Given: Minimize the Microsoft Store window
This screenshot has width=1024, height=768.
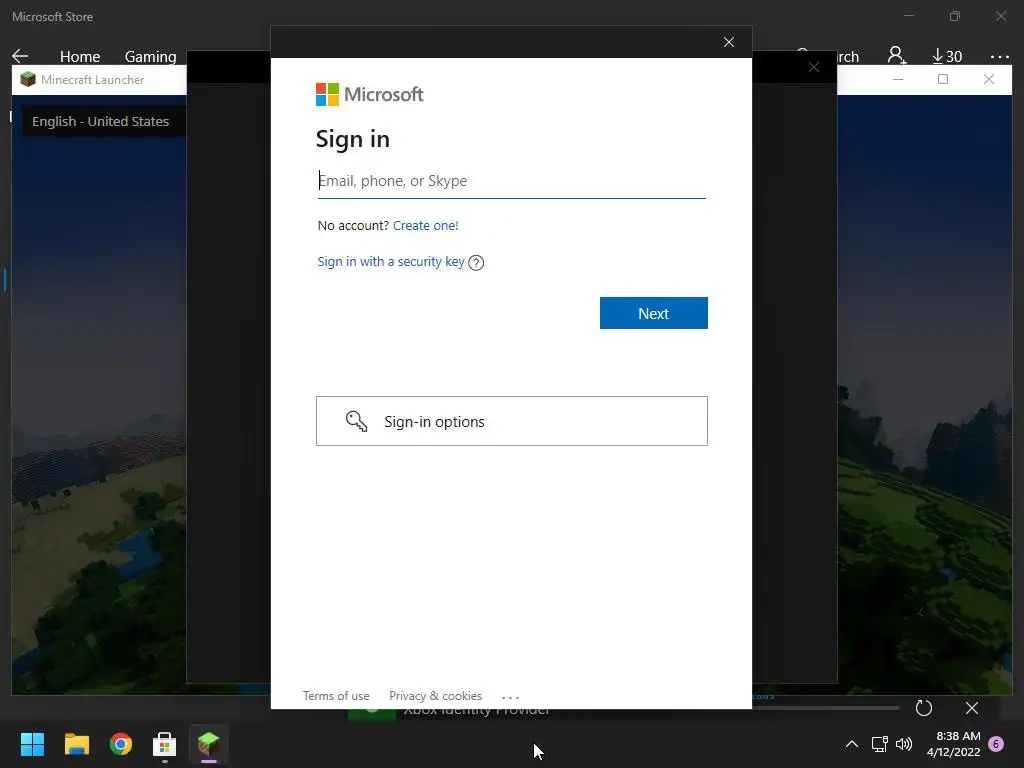Looking at the screenshot, I should click(909, 16).
